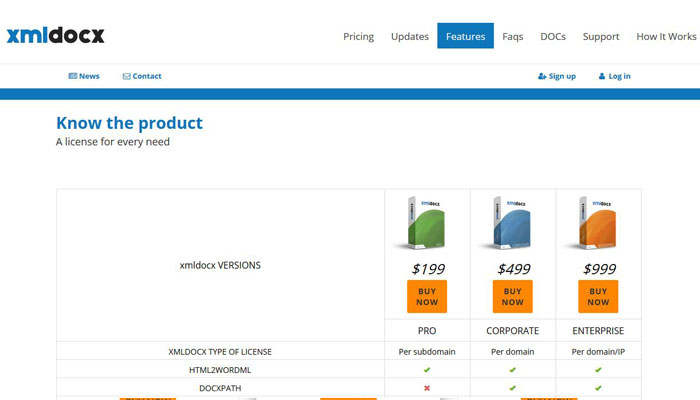Click the xmldocx logo
The height and width of the screenshot is (400, 700).
click(x=55, y=35)
